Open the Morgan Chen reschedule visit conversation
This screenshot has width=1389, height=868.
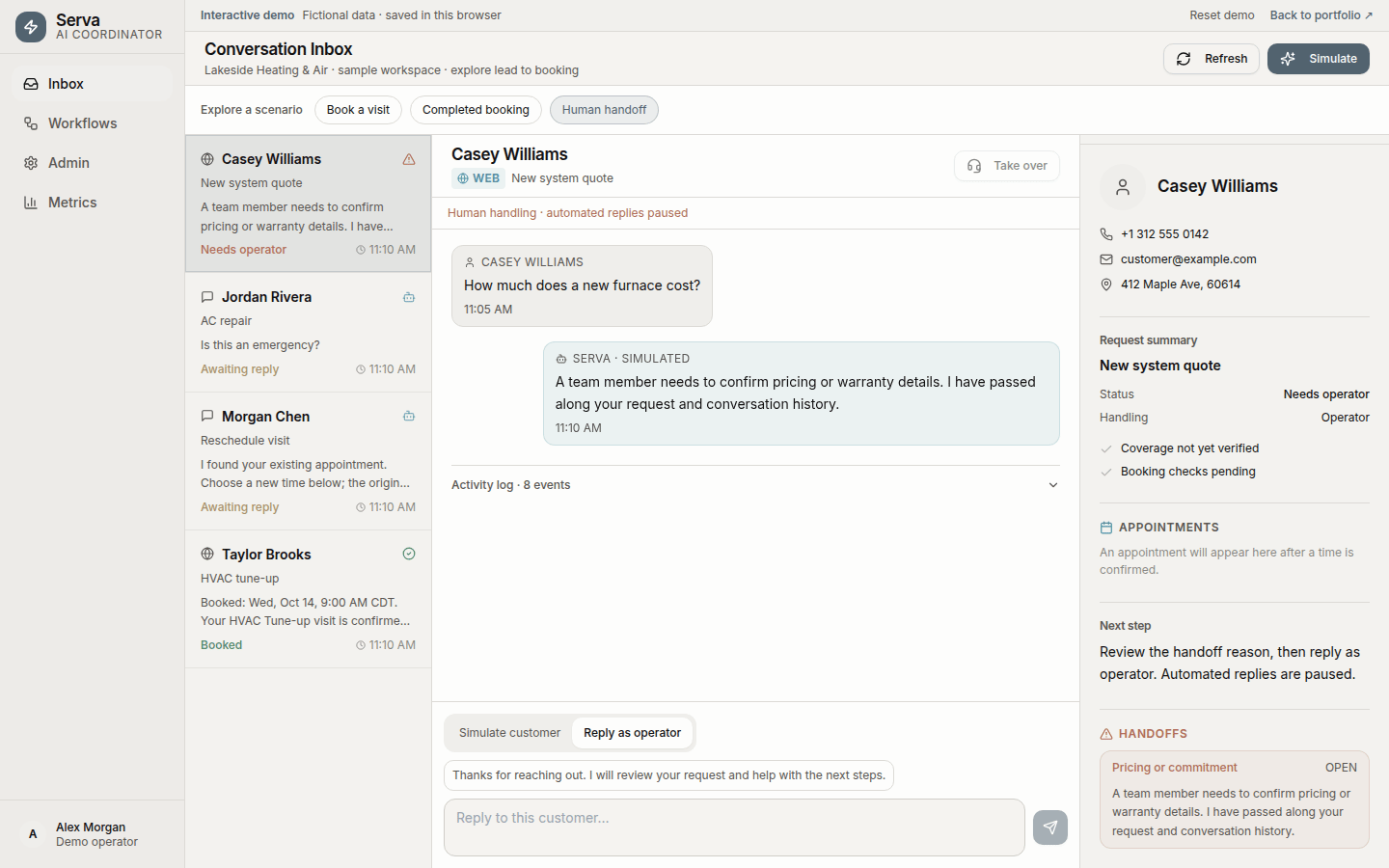(x=309, y=461)
